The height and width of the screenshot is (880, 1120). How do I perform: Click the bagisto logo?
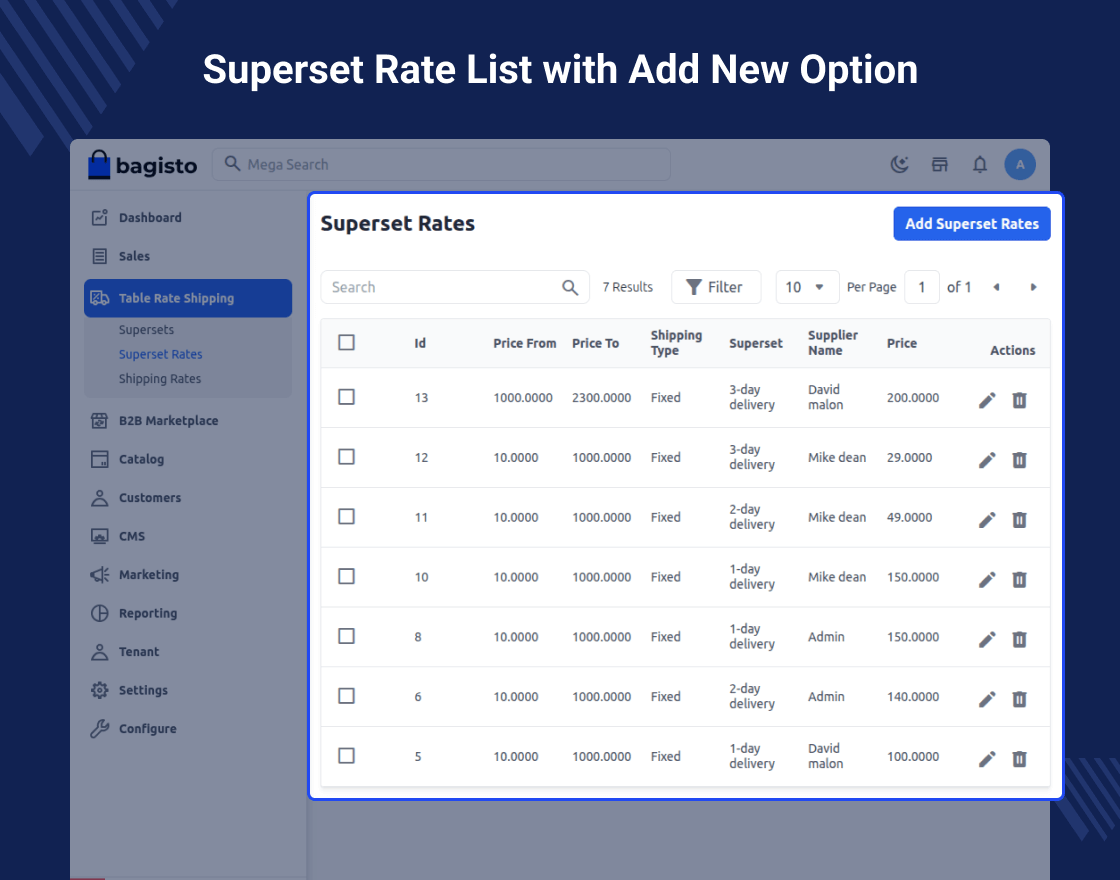tap(142, 165)
